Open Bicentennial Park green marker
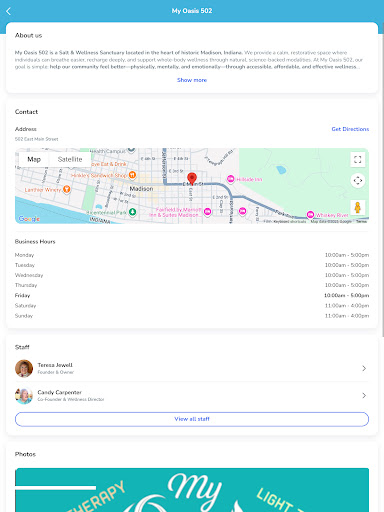The image size is (384, 512). pos(133,212)
